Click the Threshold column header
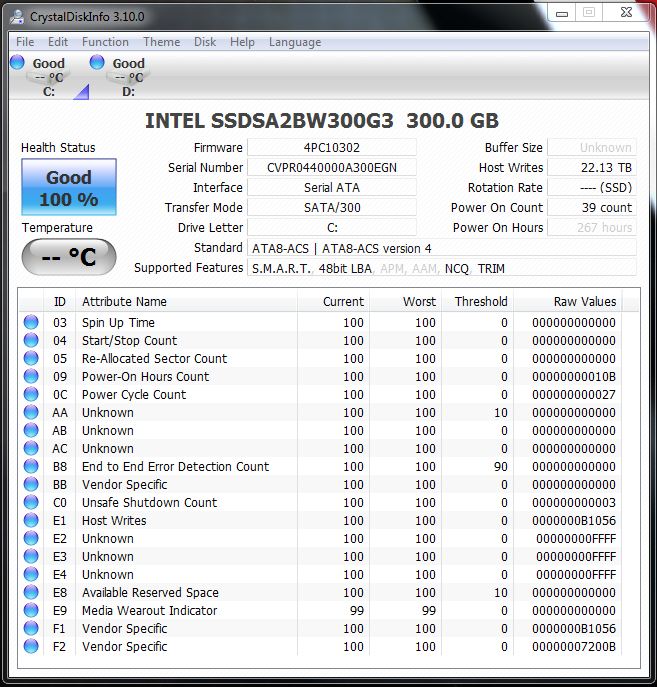The image size is (657, 687). tap(478, 302)
